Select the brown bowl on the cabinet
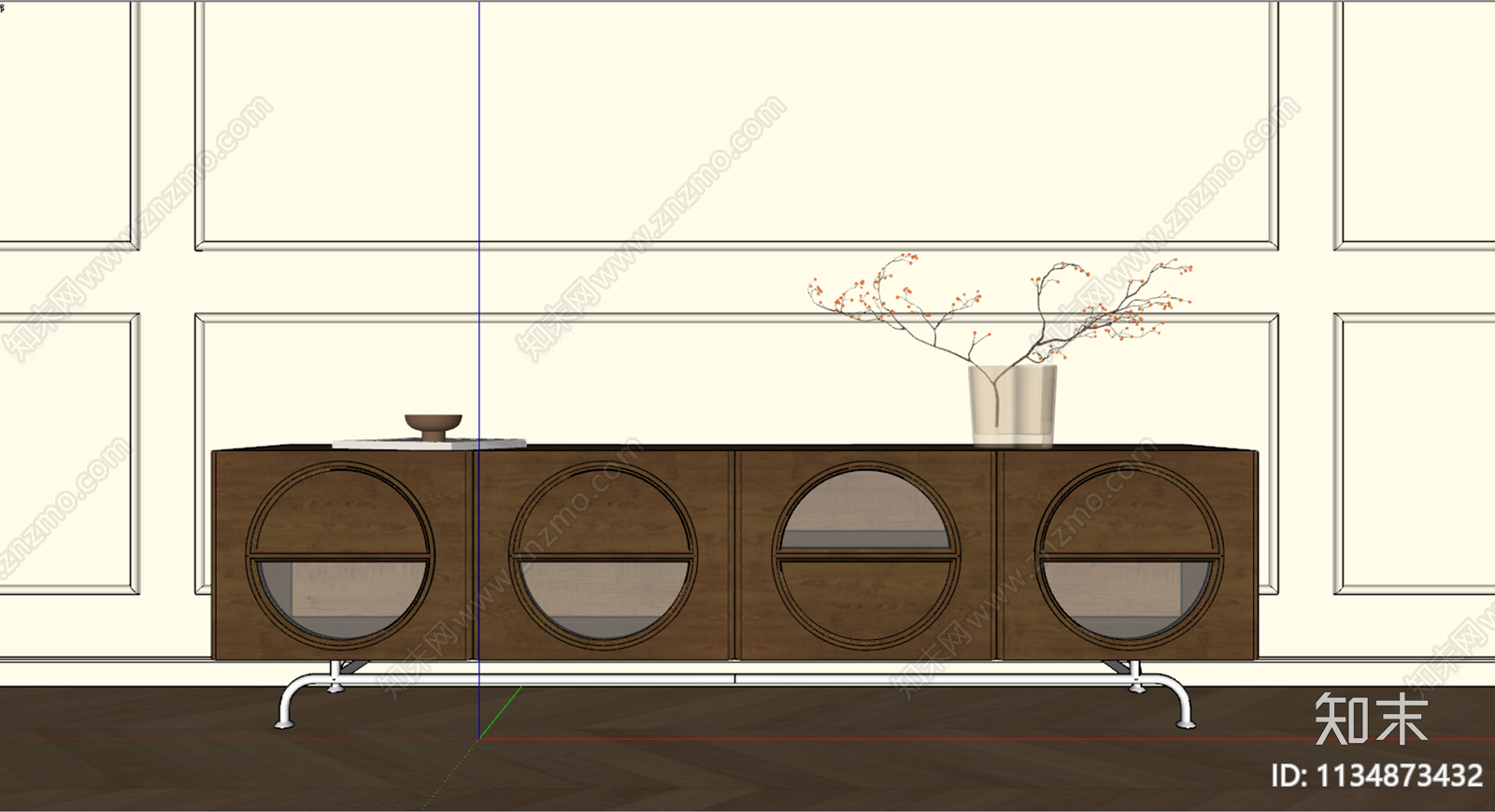The image size is (1495, 812). pos(433,427)
